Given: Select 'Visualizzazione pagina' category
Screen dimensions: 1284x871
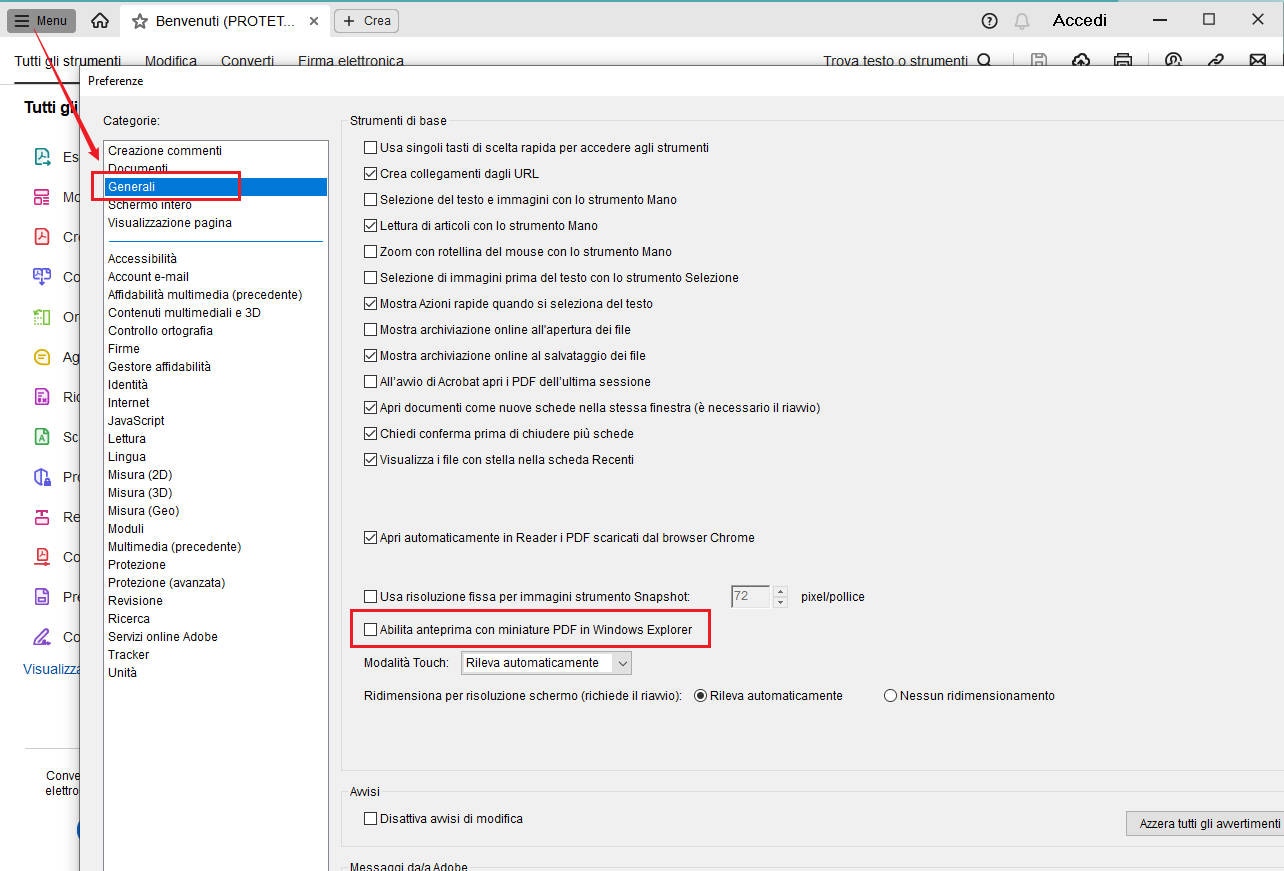Looking at the screenshot, I should tap(170, 223).
